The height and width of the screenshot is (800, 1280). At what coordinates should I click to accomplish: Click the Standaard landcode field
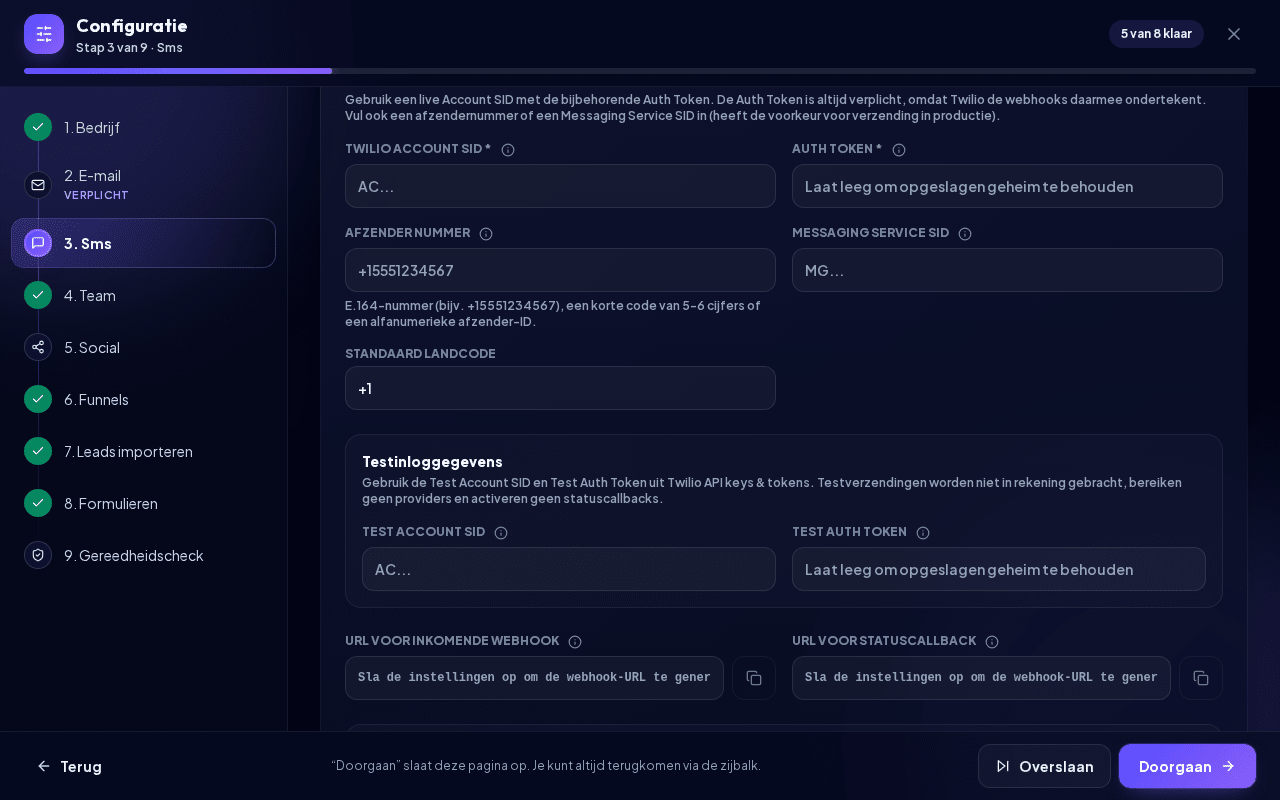[560, 388]
